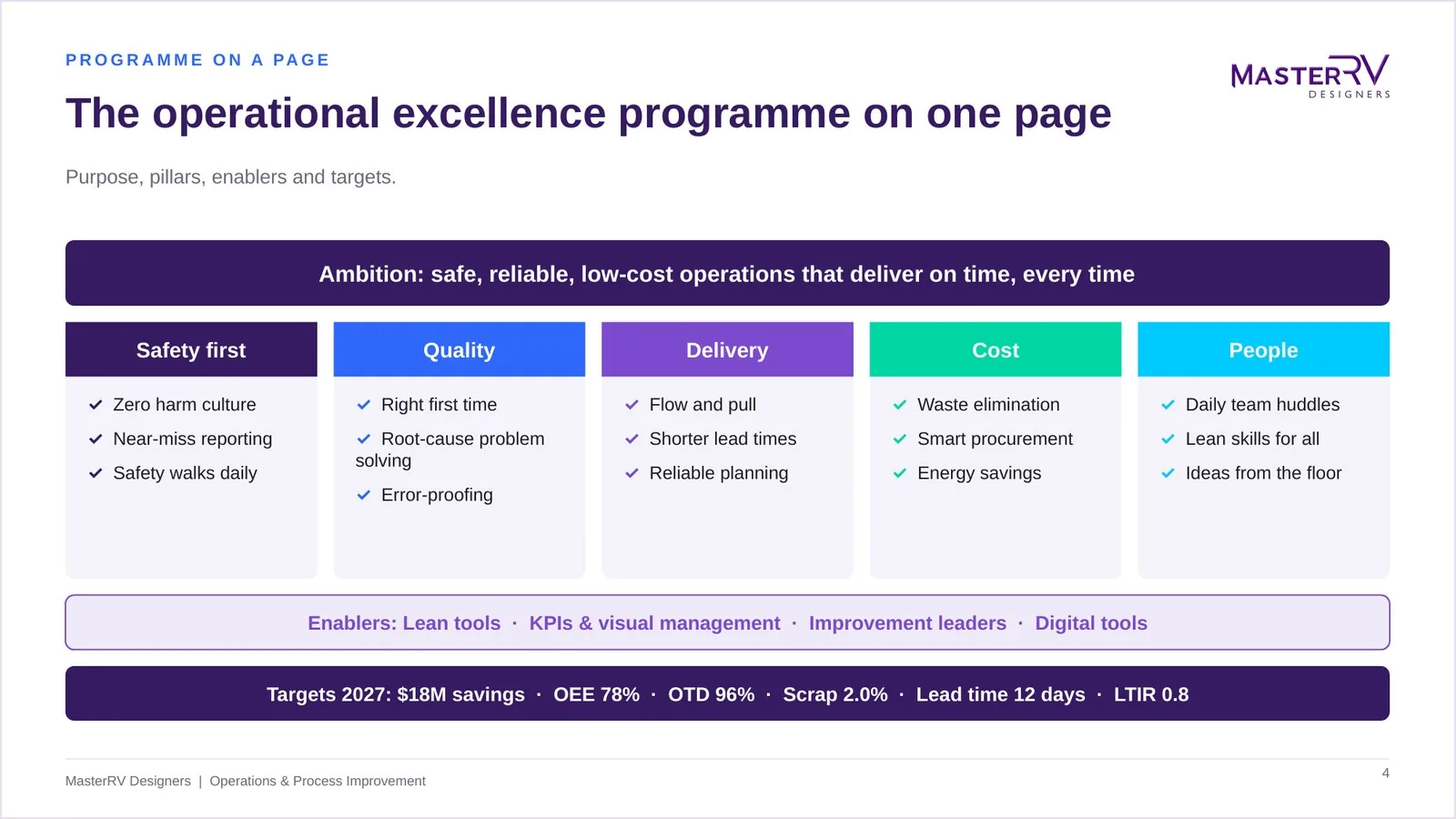Click the checkmark beside Right first time
The height and width of the screenshot is (819, 1456).
click(364, 405)
